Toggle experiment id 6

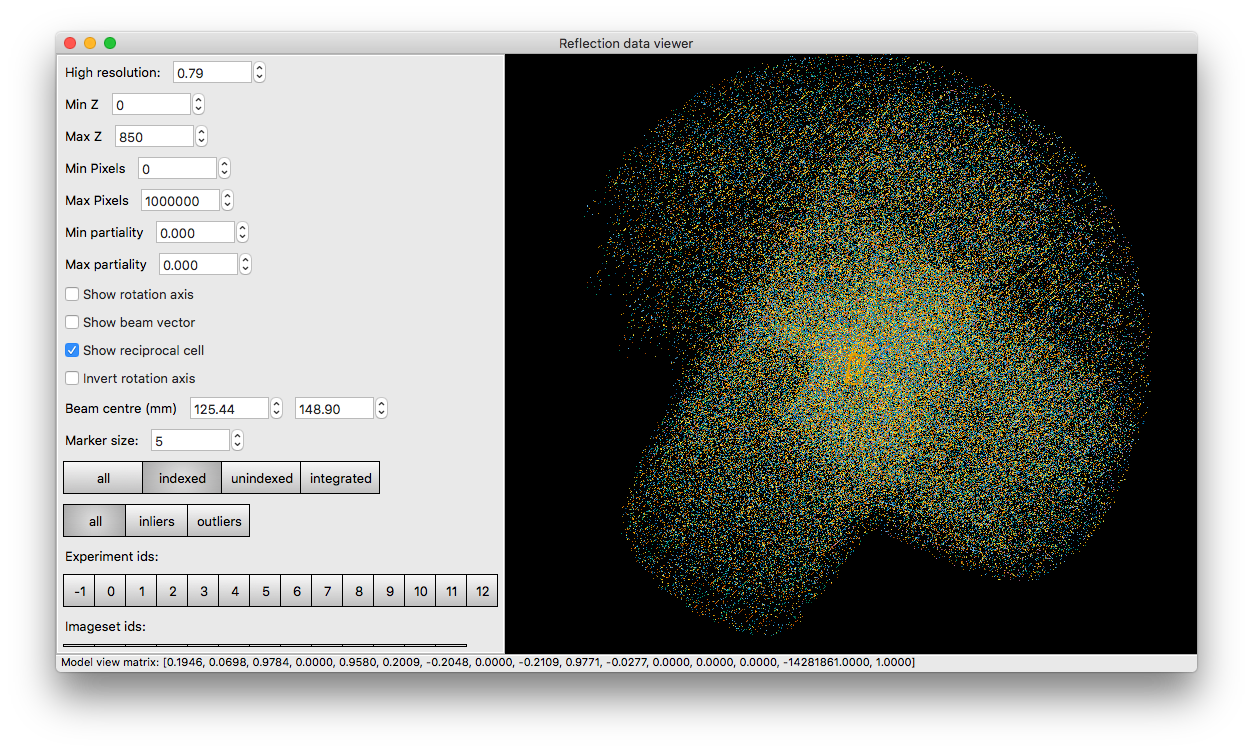[x=296, y=591]
